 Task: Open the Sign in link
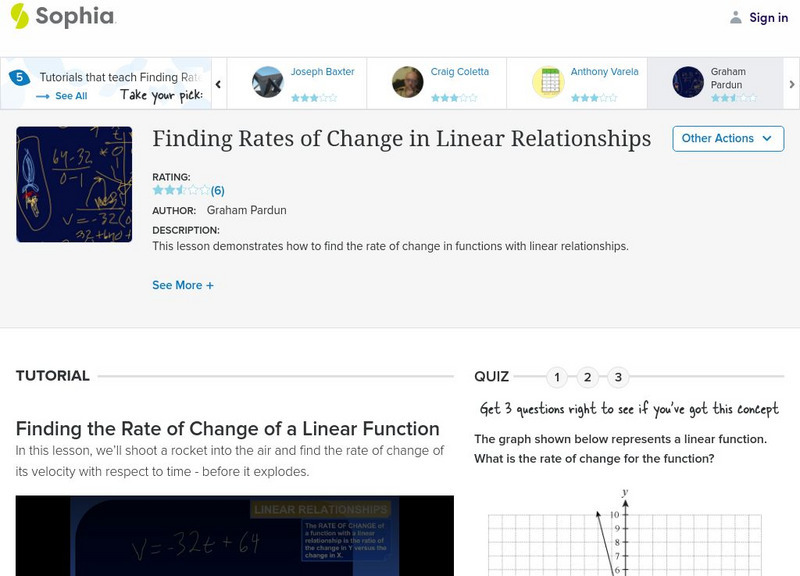[x=768, y=17]
